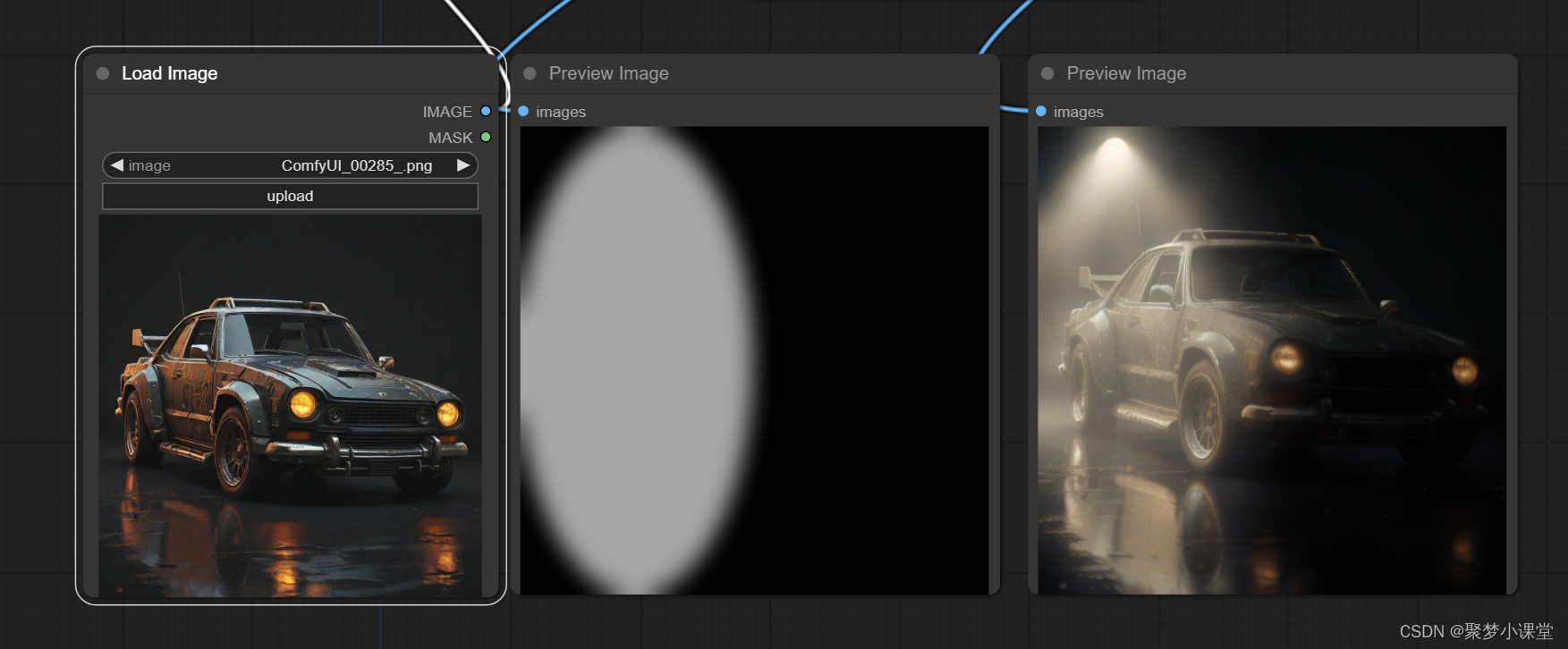The image size is (1568, 649).
Task: Open the ComfyUI_00285_.png image selector
Action: [x=290, y=165]
